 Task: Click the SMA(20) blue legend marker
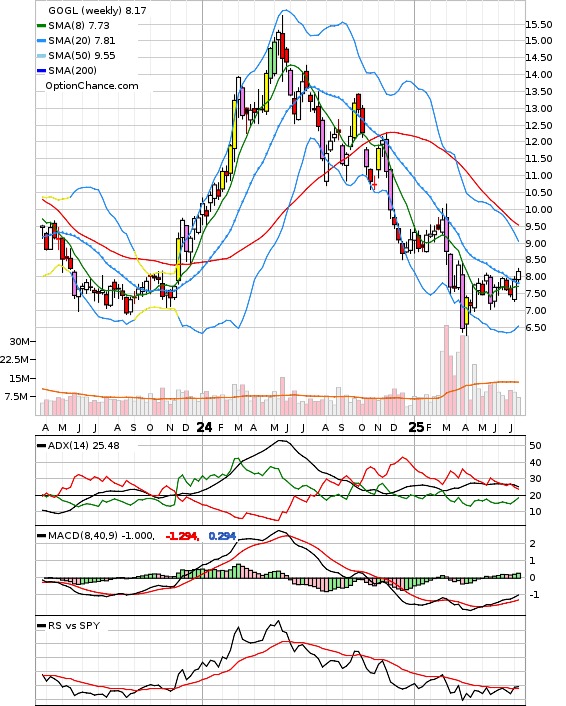41,41
